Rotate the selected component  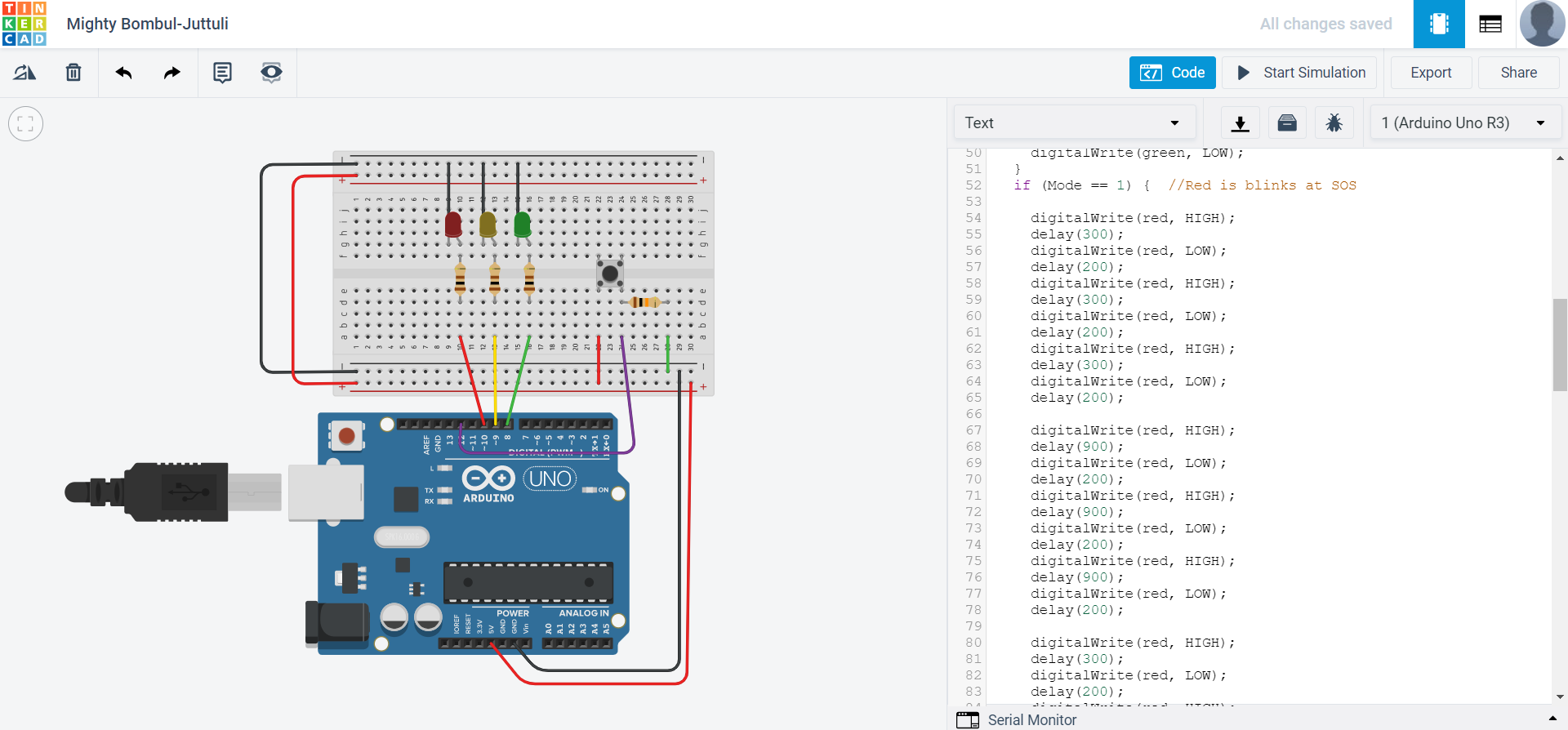24,73
